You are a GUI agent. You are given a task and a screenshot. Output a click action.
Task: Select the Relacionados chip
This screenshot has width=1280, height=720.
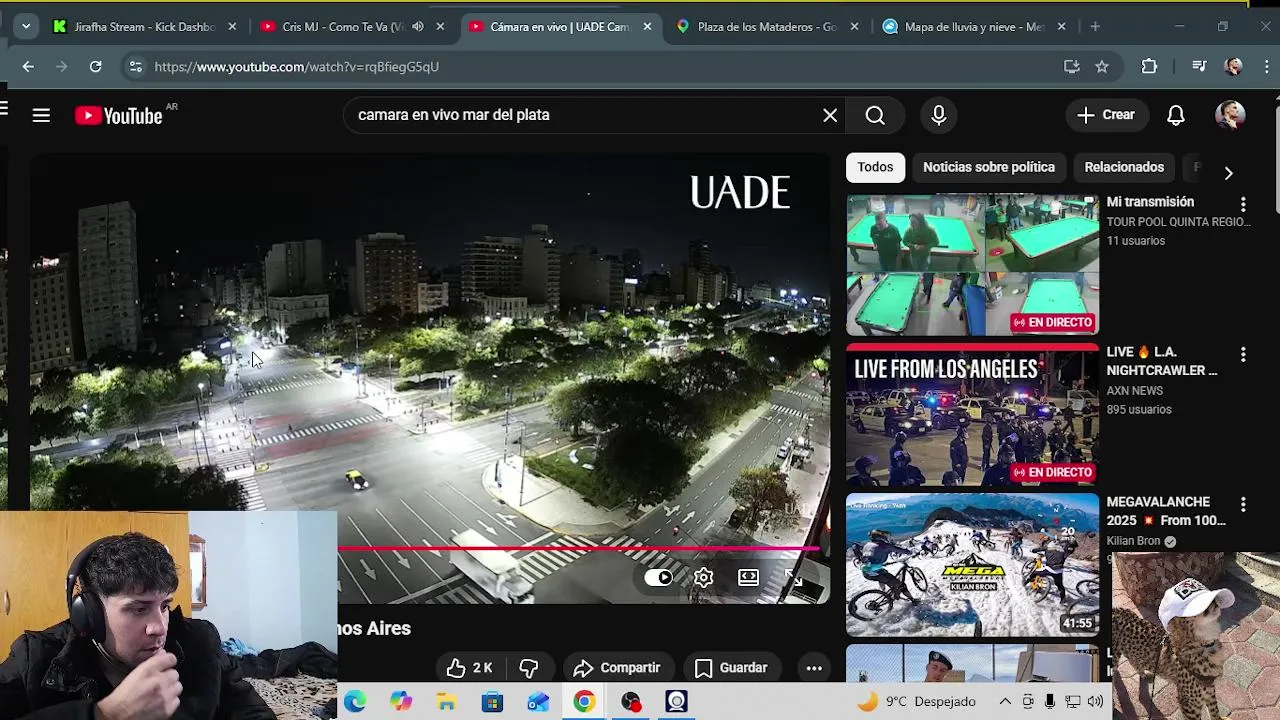click(1124, 167)
